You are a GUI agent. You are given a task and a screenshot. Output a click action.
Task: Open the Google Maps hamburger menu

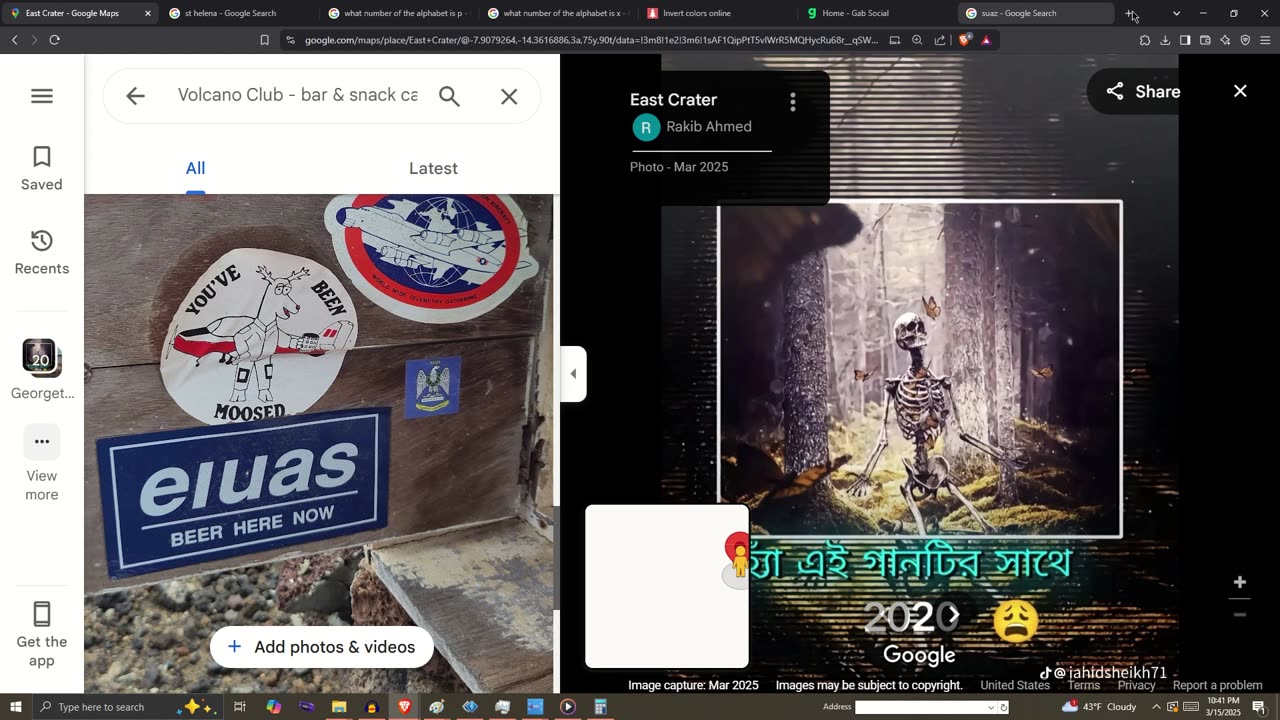pyautogui.click(x=41, y=96)
